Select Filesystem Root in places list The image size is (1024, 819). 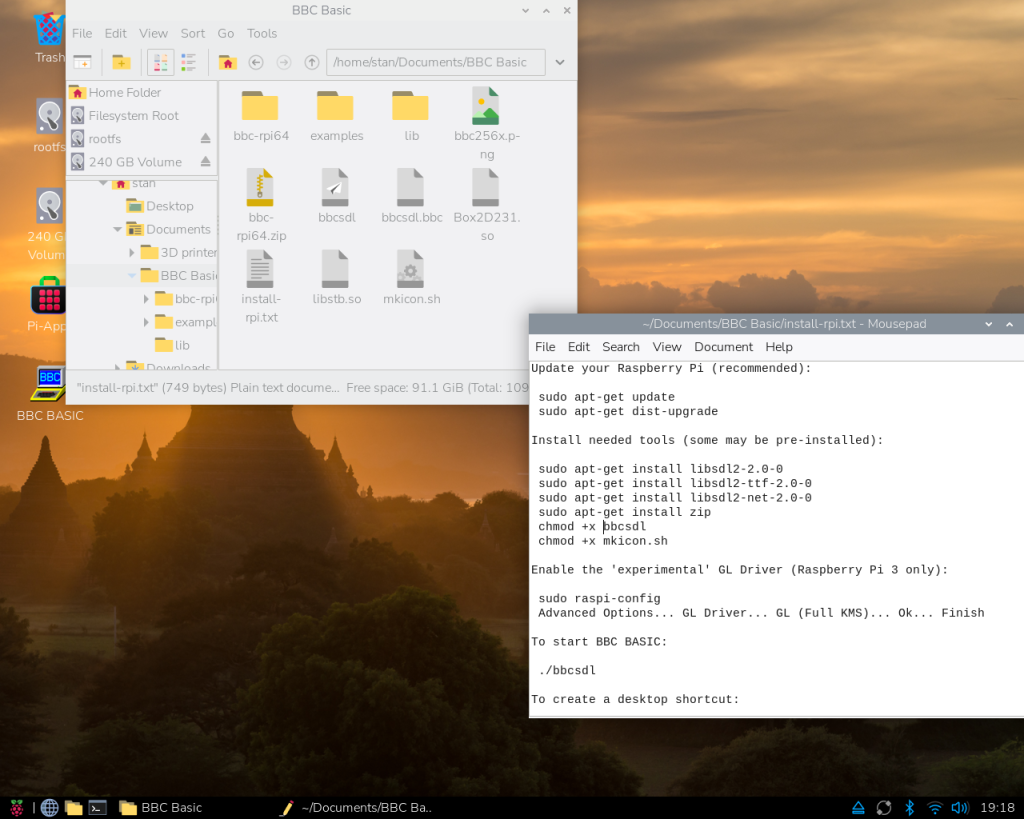(x=133, y=116)
